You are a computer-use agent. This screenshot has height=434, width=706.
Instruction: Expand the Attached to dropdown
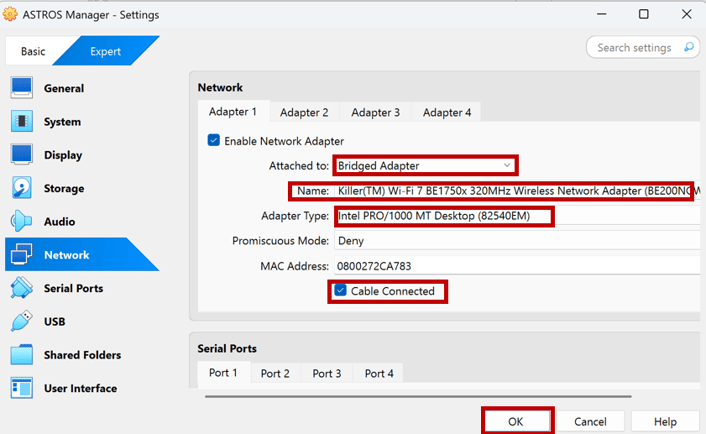click(426, 165)
